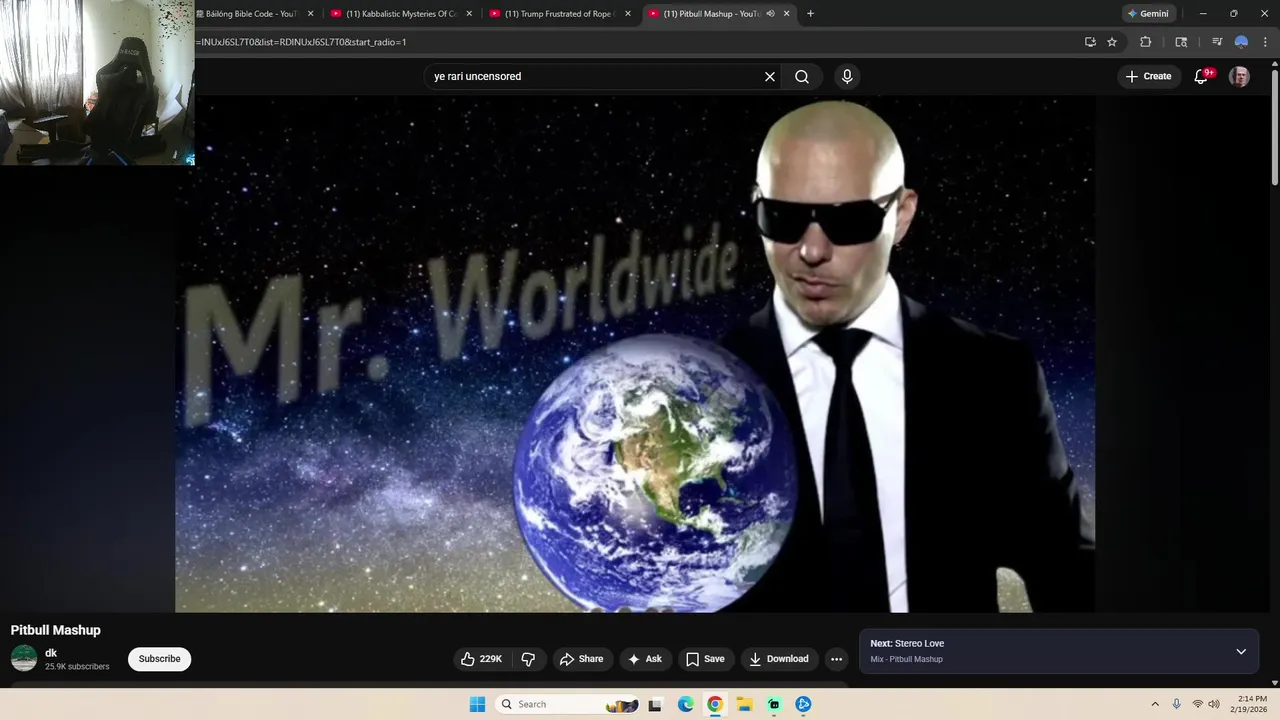Open File Explorer from taskbar
1280x720 pixels.
point(744,704)
